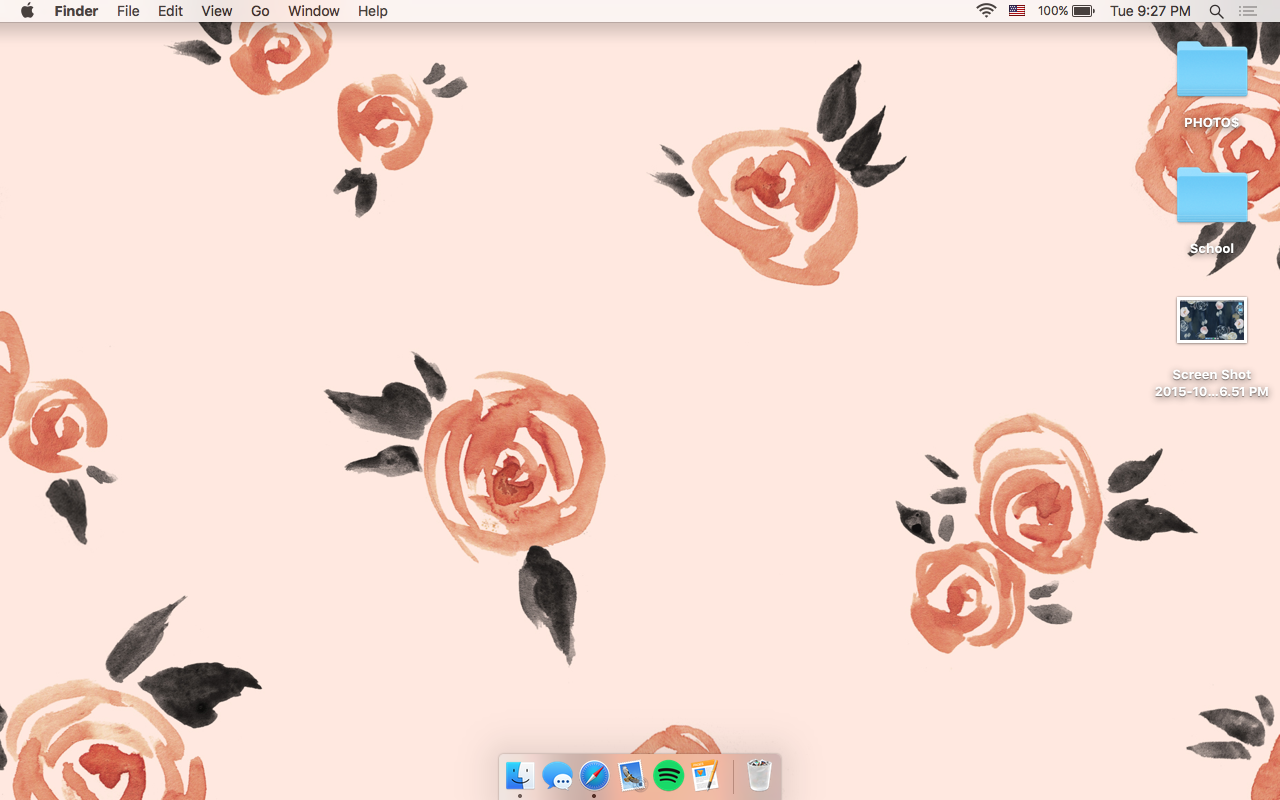Click the Wi-Fi status icon
Viewport: 1280px width, 800px height.
click(x=986, y=11)
